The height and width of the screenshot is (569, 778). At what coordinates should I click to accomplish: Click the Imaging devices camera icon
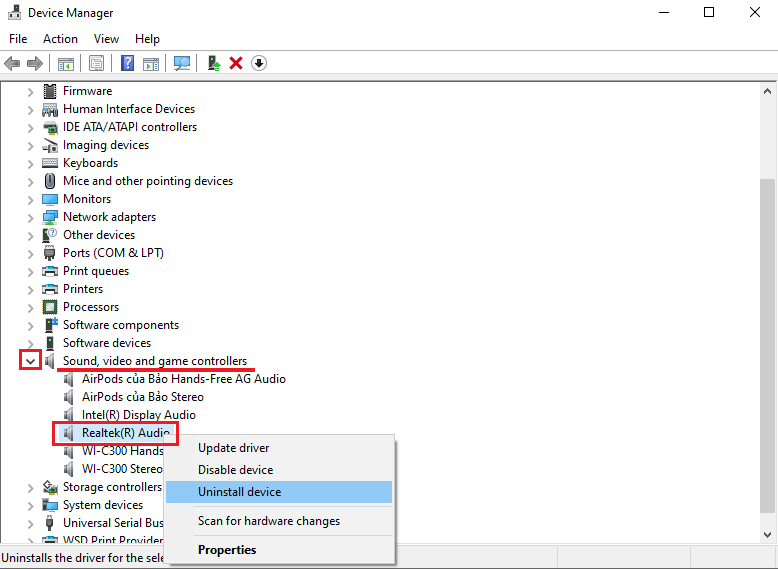50,145
